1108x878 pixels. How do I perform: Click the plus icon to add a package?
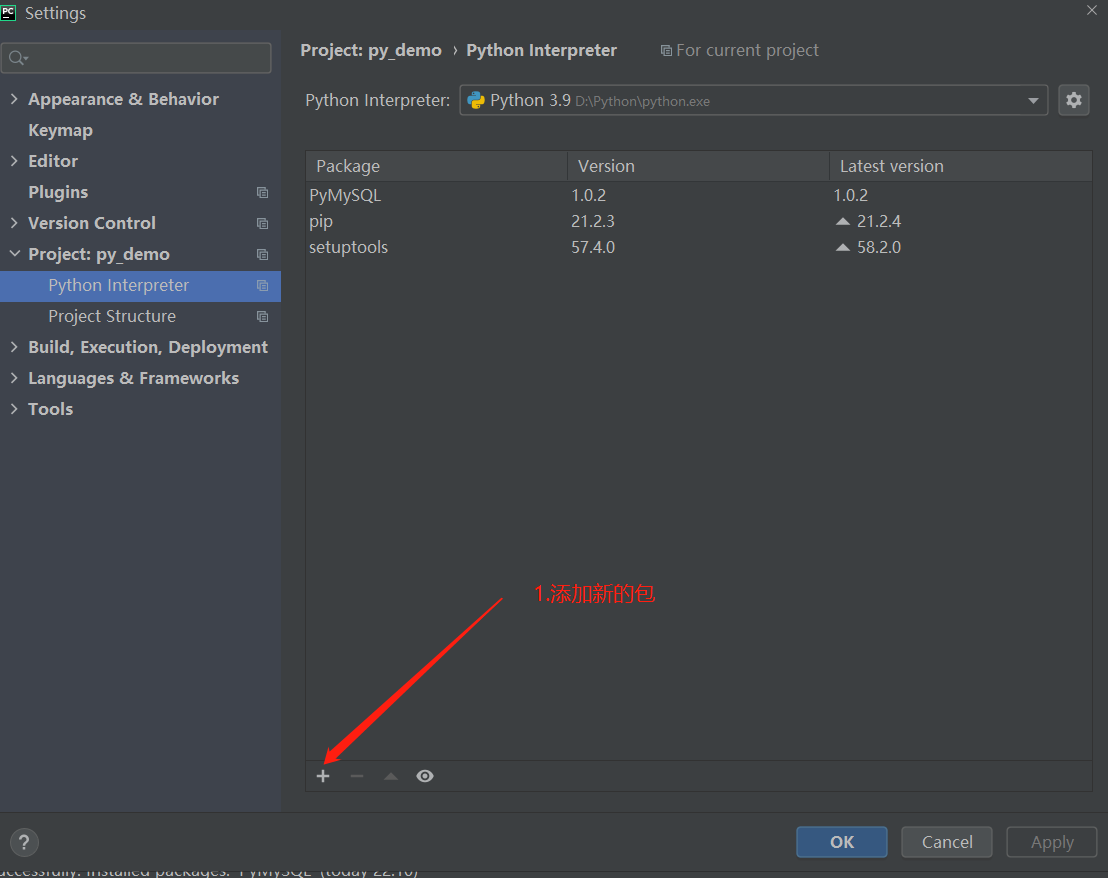323,776
